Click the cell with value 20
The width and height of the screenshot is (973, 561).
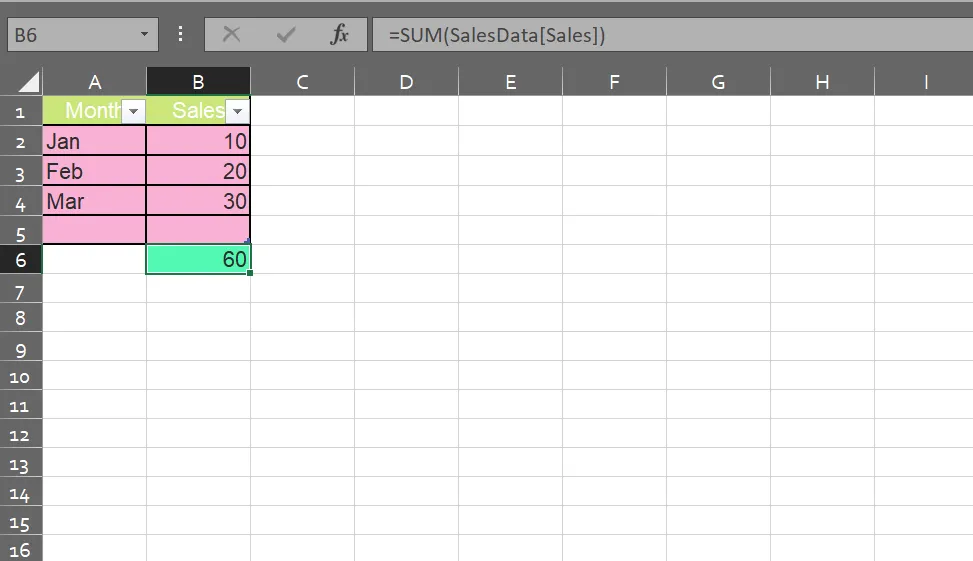[x=198, y=171]
